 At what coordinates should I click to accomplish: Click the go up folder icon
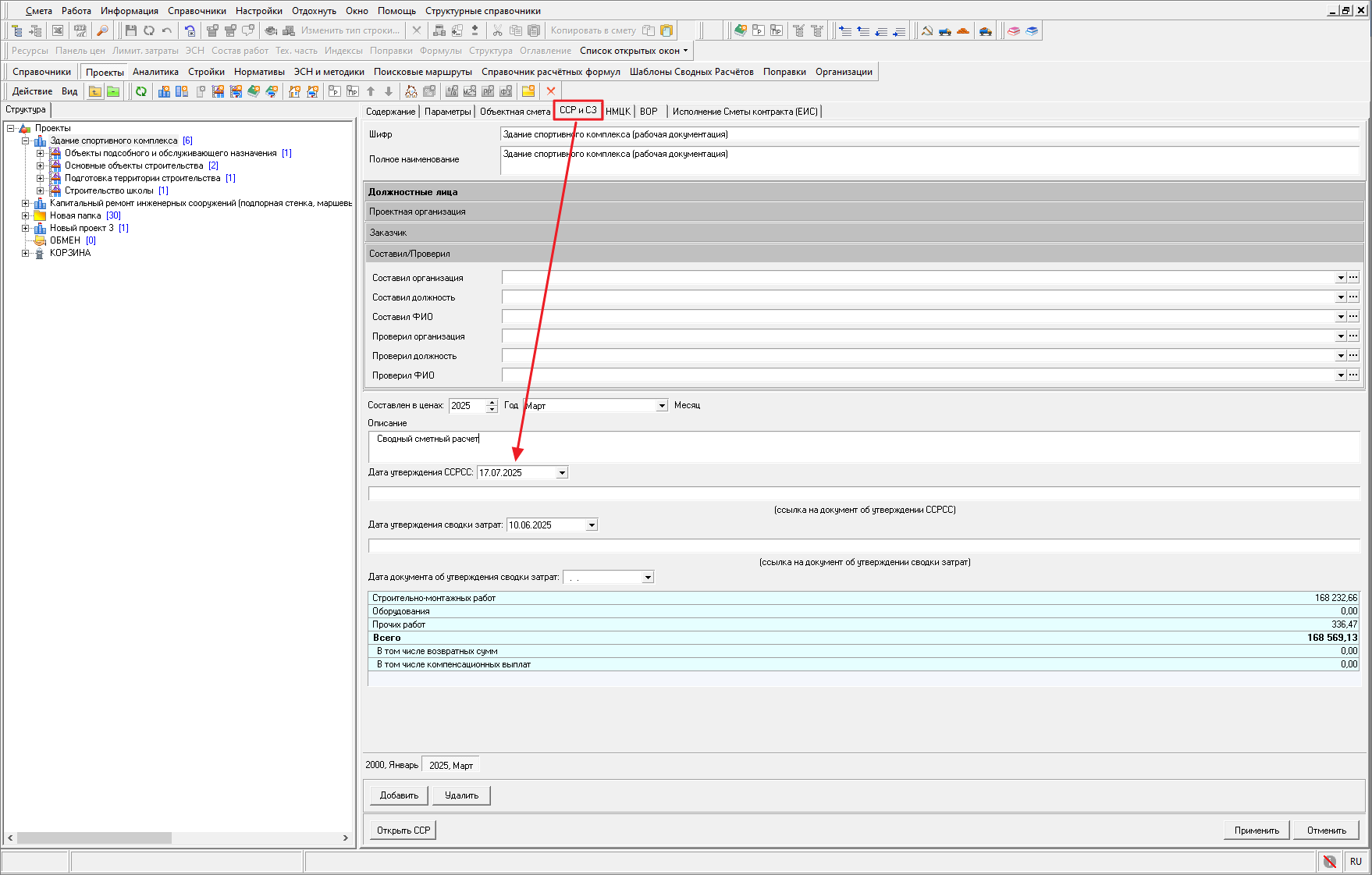coord(94,91)
